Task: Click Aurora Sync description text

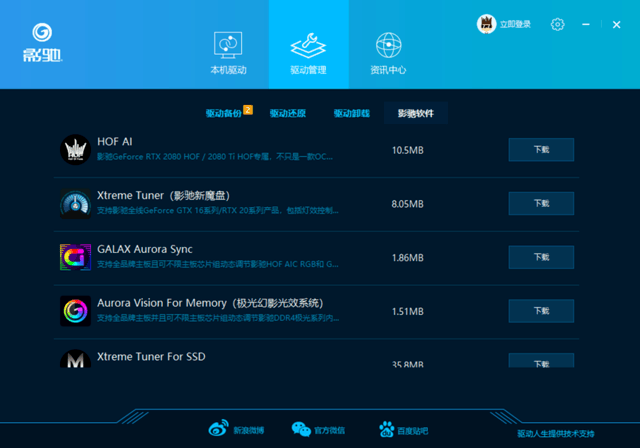Action: click(218, 264)
